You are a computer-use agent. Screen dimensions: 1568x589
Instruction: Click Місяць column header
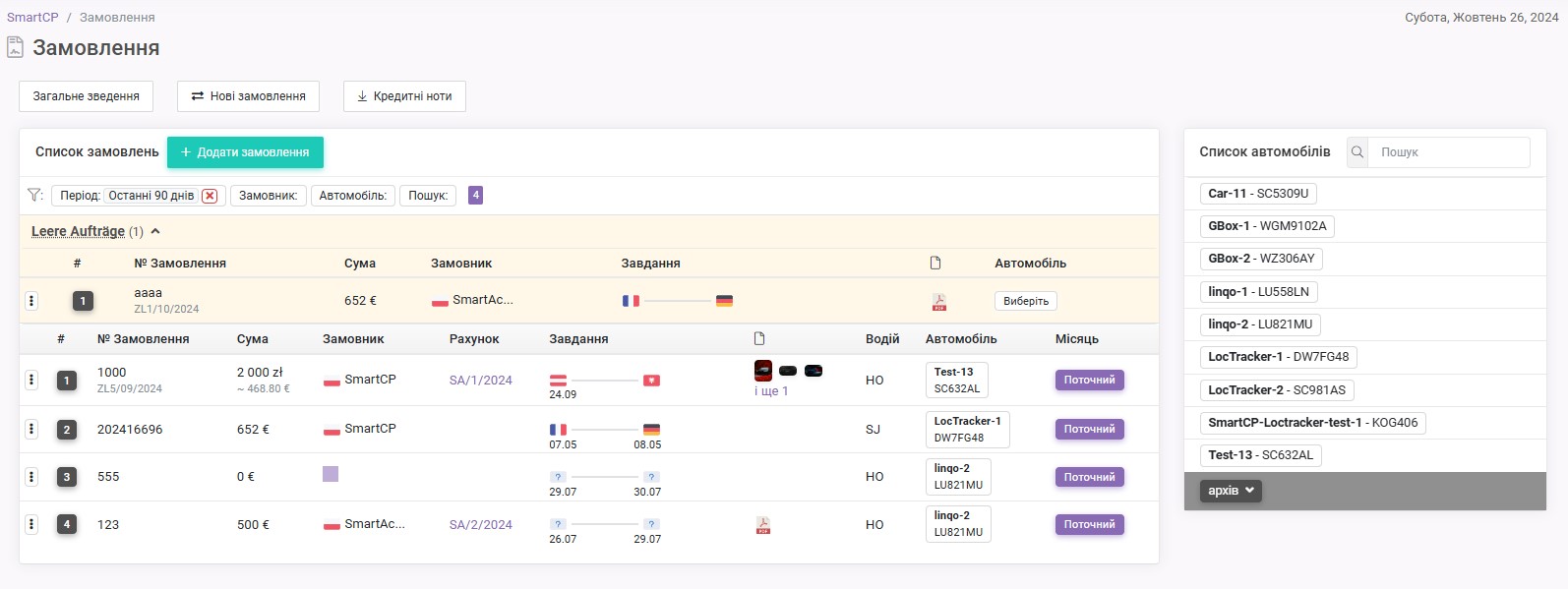click(x=1077, y=339)
